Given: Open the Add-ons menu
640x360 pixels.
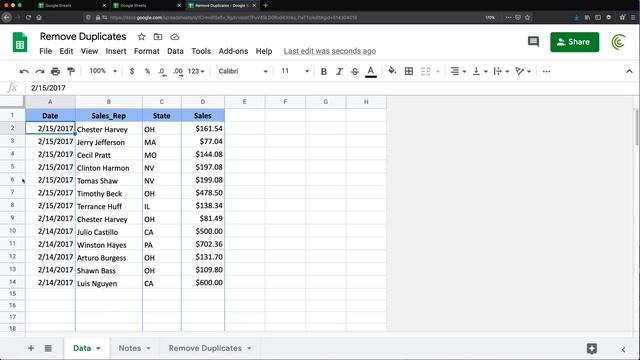Looking at the screenshot, I should (x=233, y=51).
